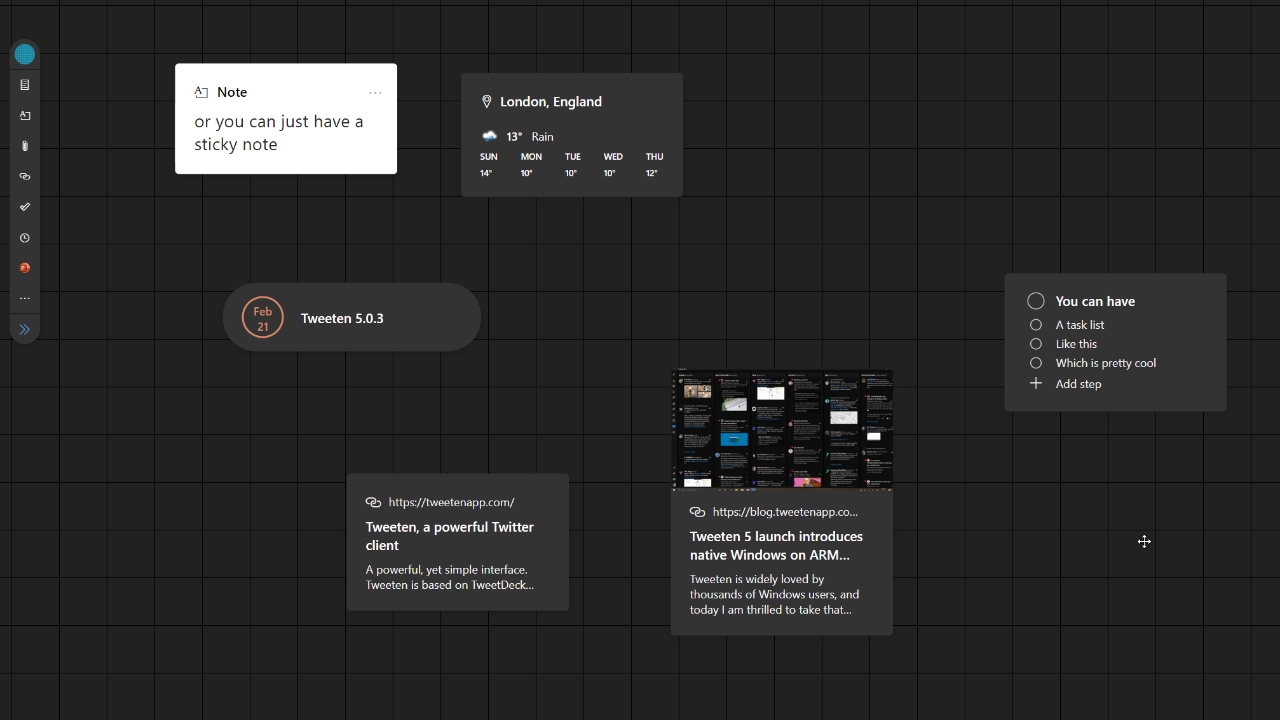Open the Note card's three-dot menu
Screen dimensions: 1280x720
pos(375,93)
